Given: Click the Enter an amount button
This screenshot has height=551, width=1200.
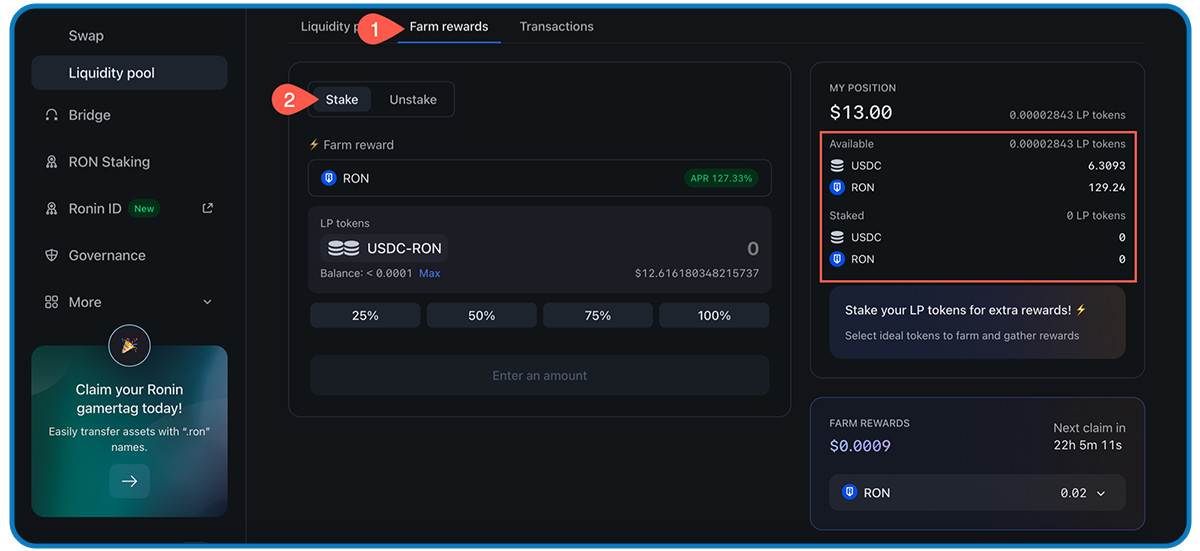Looking at the screenshot, I should click(x=540, y=376).
